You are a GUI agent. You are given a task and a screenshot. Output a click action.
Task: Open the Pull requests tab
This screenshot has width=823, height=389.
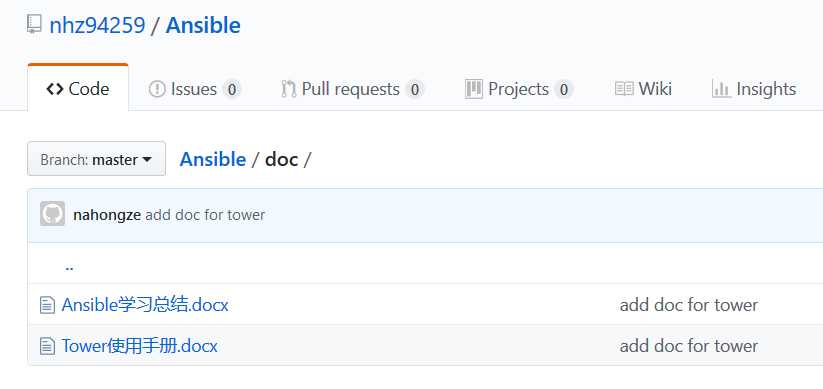coord(352,89)
